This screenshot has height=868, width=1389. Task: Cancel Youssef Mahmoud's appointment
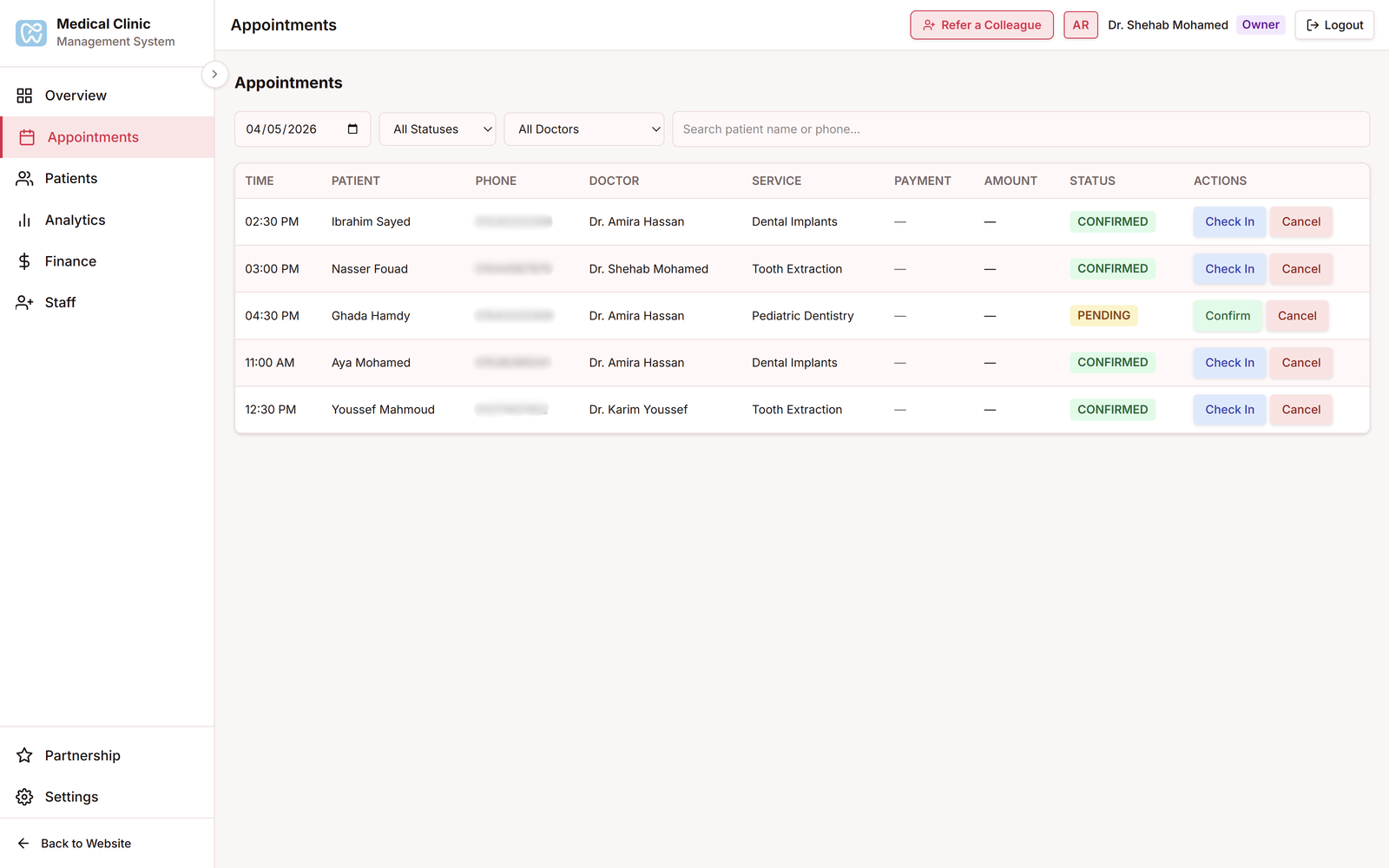[x=1300, y=410]
